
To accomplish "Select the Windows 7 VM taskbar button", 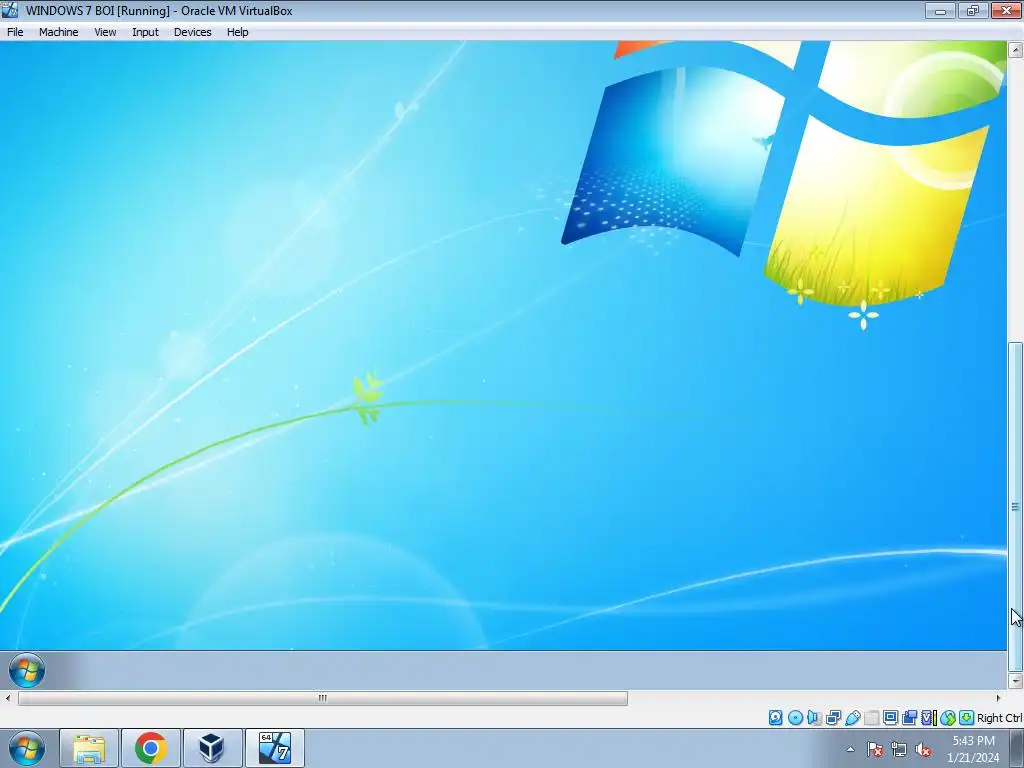I will point(274,748).
